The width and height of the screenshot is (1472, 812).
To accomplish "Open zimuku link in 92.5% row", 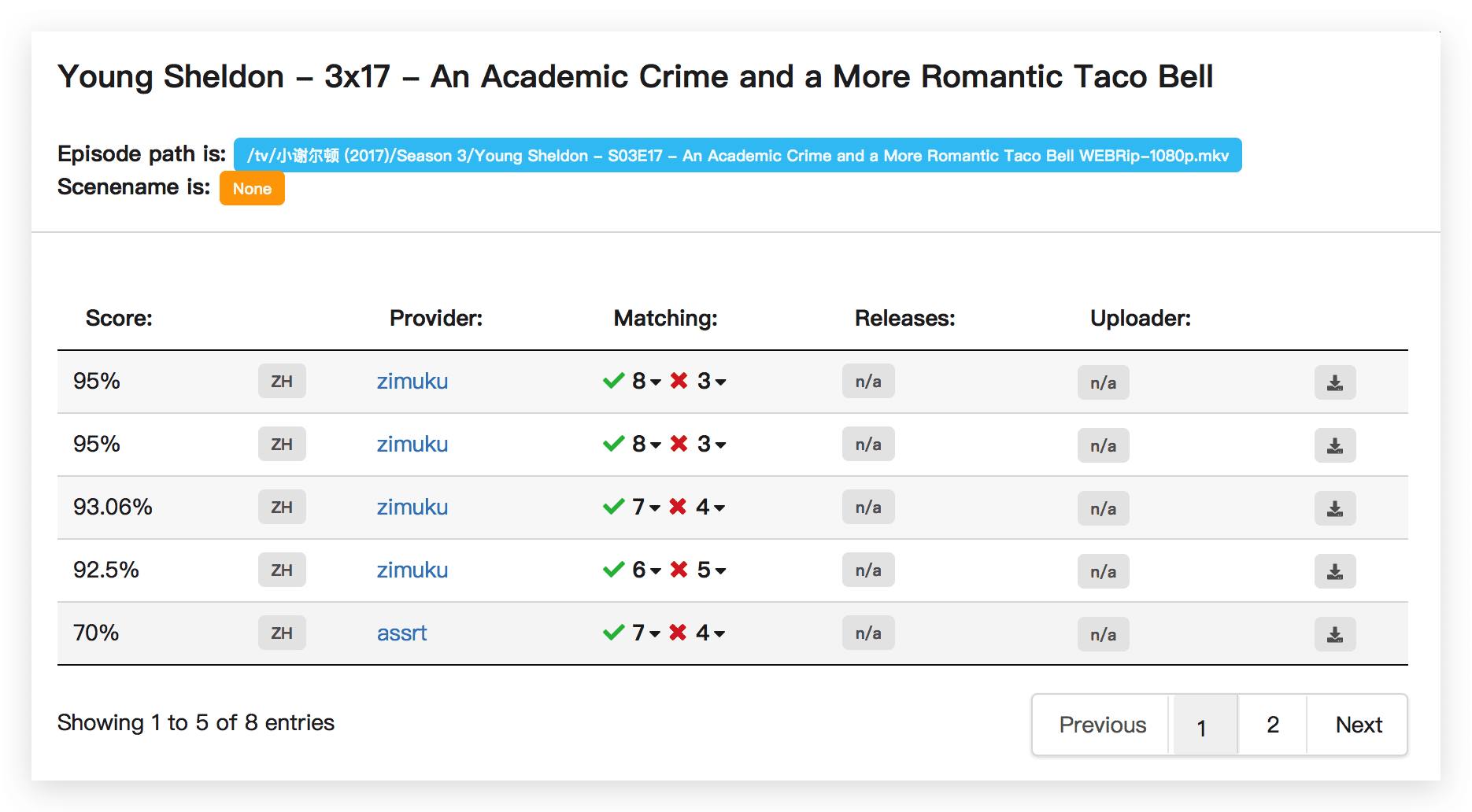I will (x=412, y=570).
